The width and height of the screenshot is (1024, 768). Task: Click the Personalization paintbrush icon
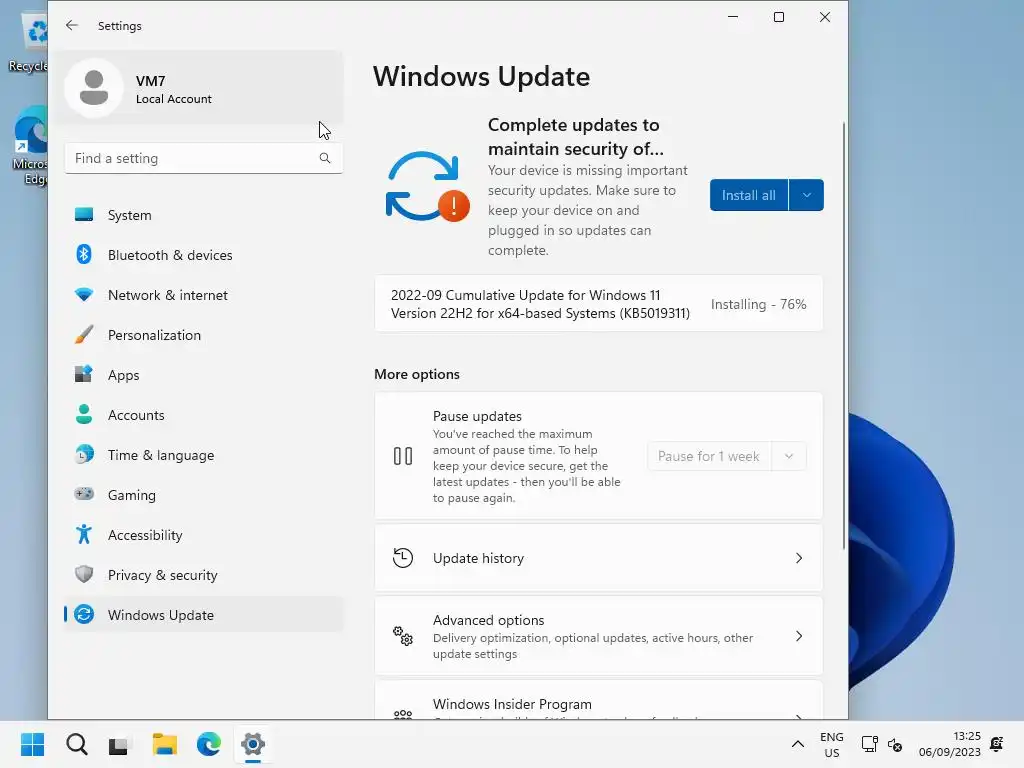84,334
